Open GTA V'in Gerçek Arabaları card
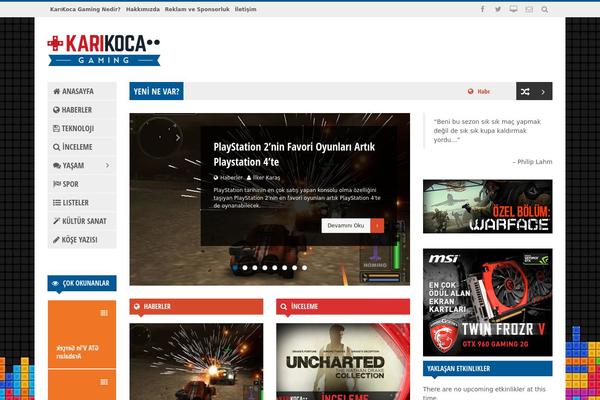Image resolution: width=600 pixels, height=400 pixels. coord(82,334)
